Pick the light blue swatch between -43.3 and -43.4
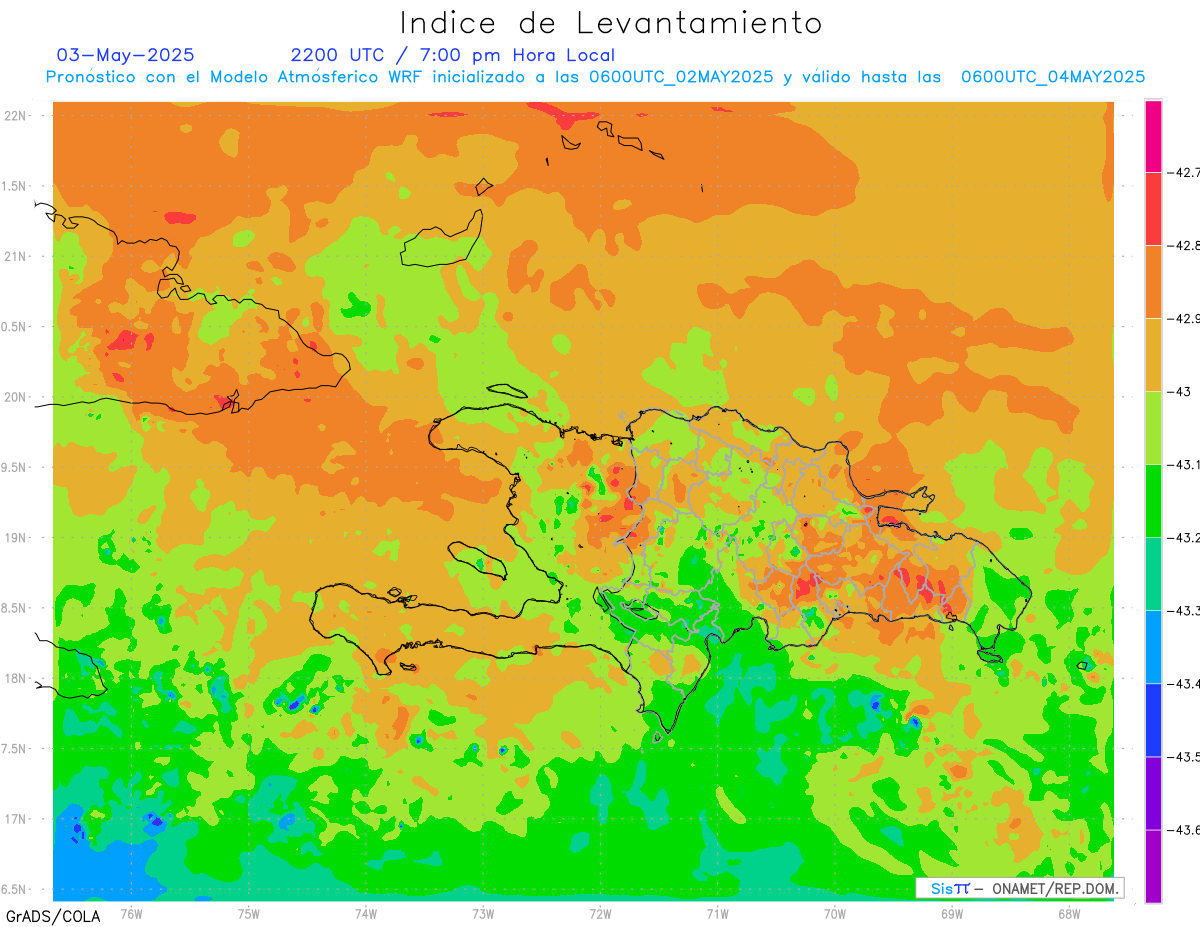 (1153, 646)
